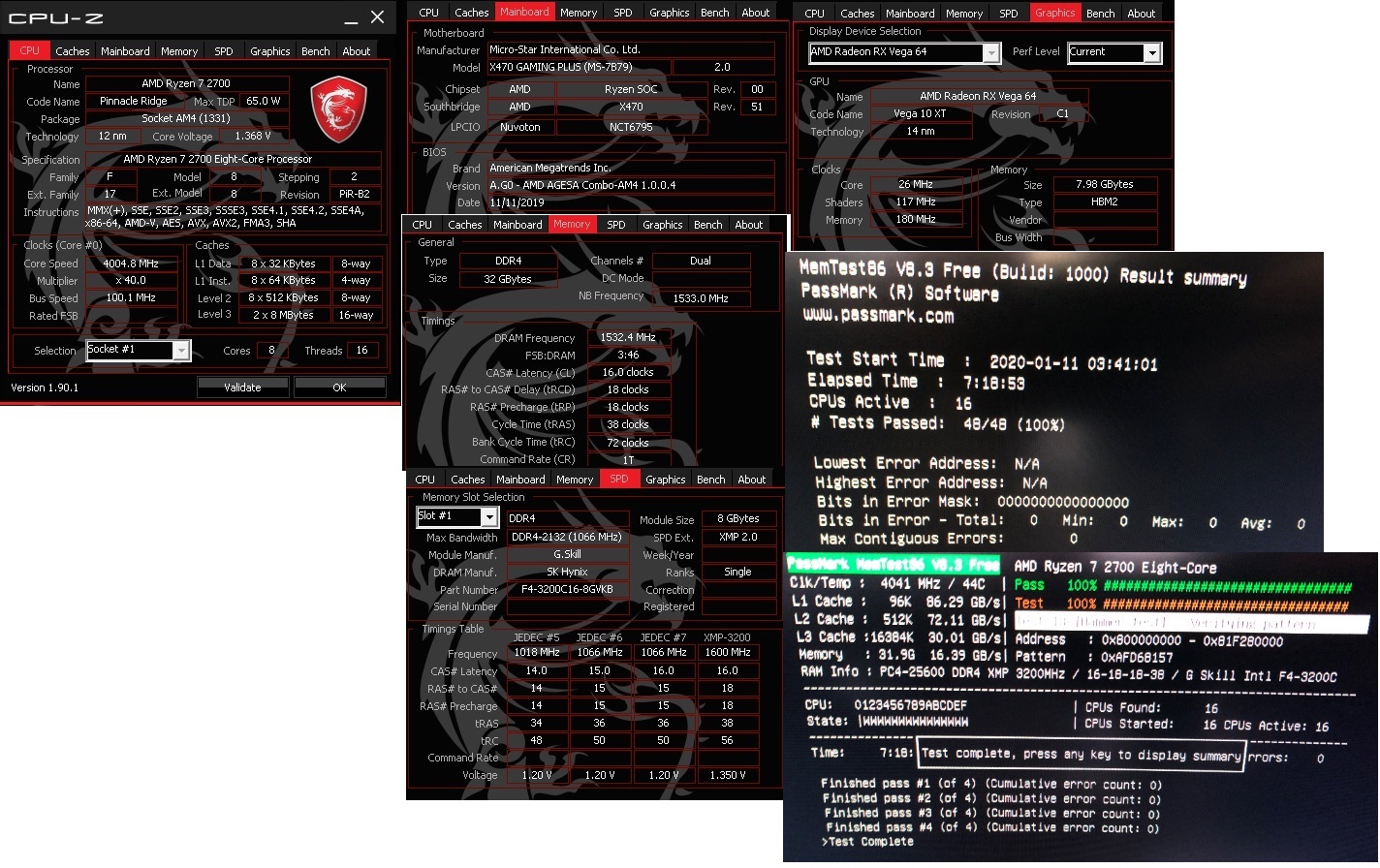Switch to Caches tab in the titled CPU-Z window
The image size is (1380, 868).
72,51
